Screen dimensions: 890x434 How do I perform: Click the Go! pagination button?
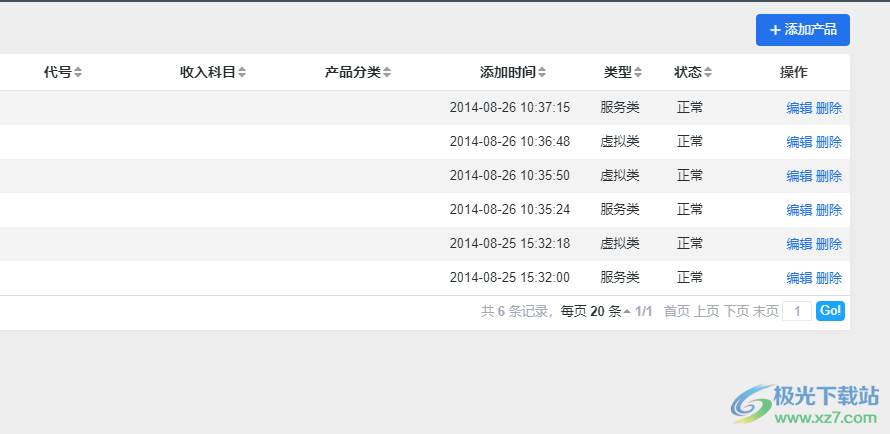pyautogui.click(x=830, y=311)
